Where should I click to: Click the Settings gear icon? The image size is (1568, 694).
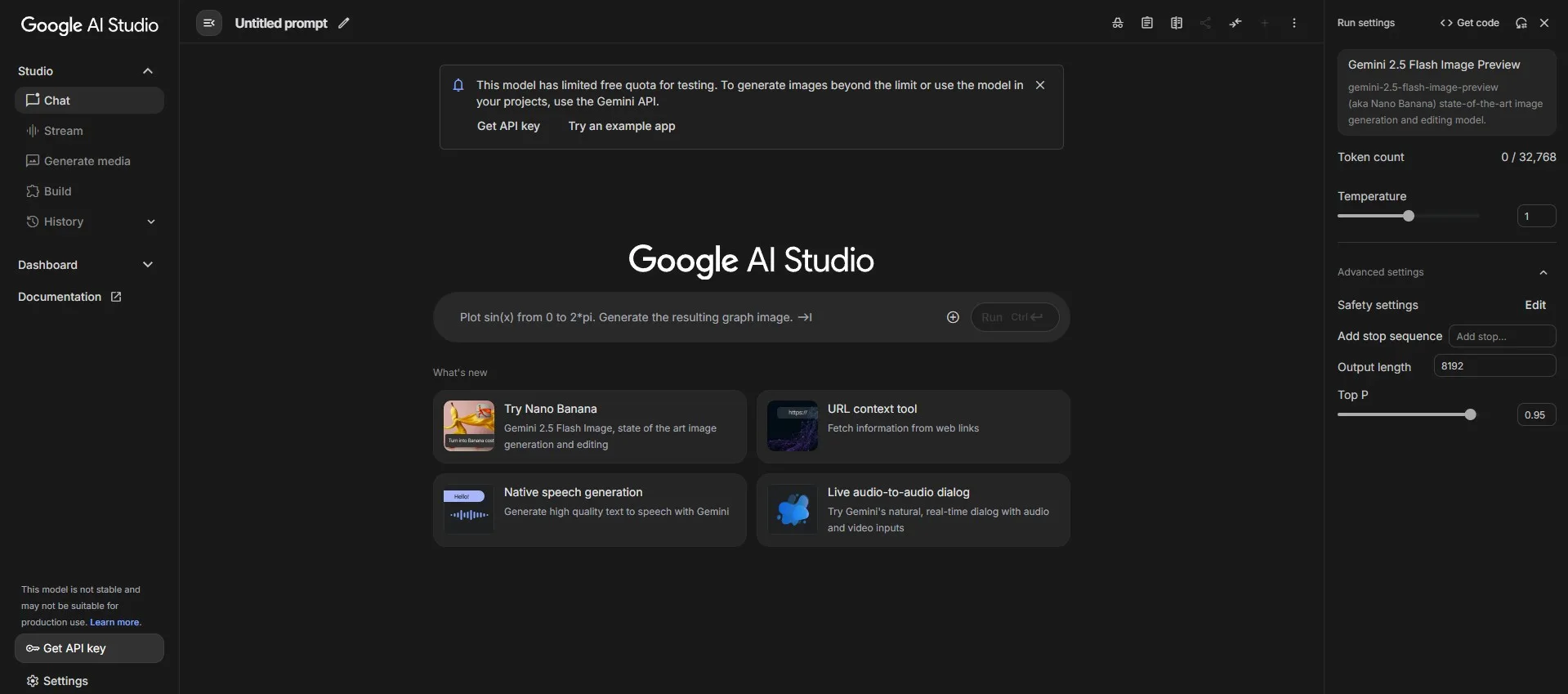tap(33, 681)
